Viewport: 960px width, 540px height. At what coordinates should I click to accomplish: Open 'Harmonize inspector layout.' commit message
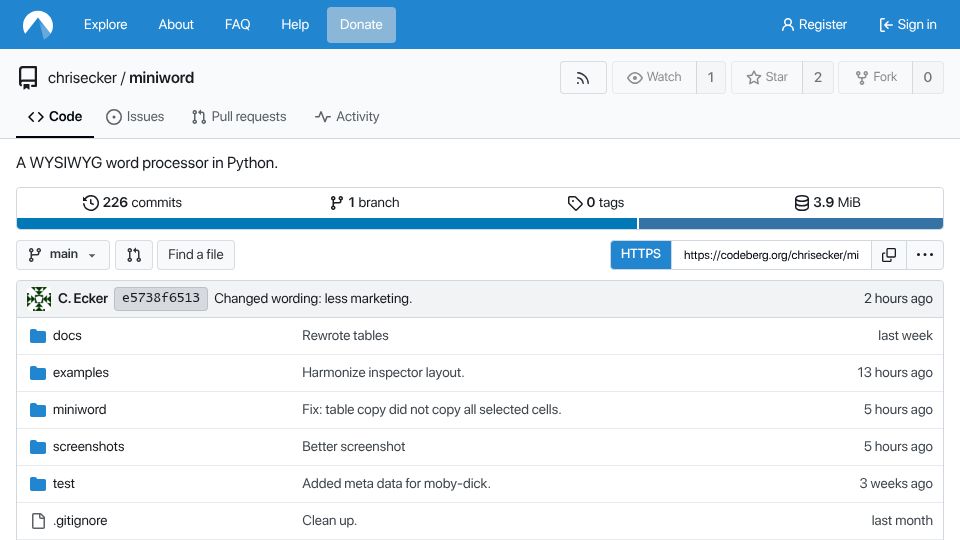[383, 373]
